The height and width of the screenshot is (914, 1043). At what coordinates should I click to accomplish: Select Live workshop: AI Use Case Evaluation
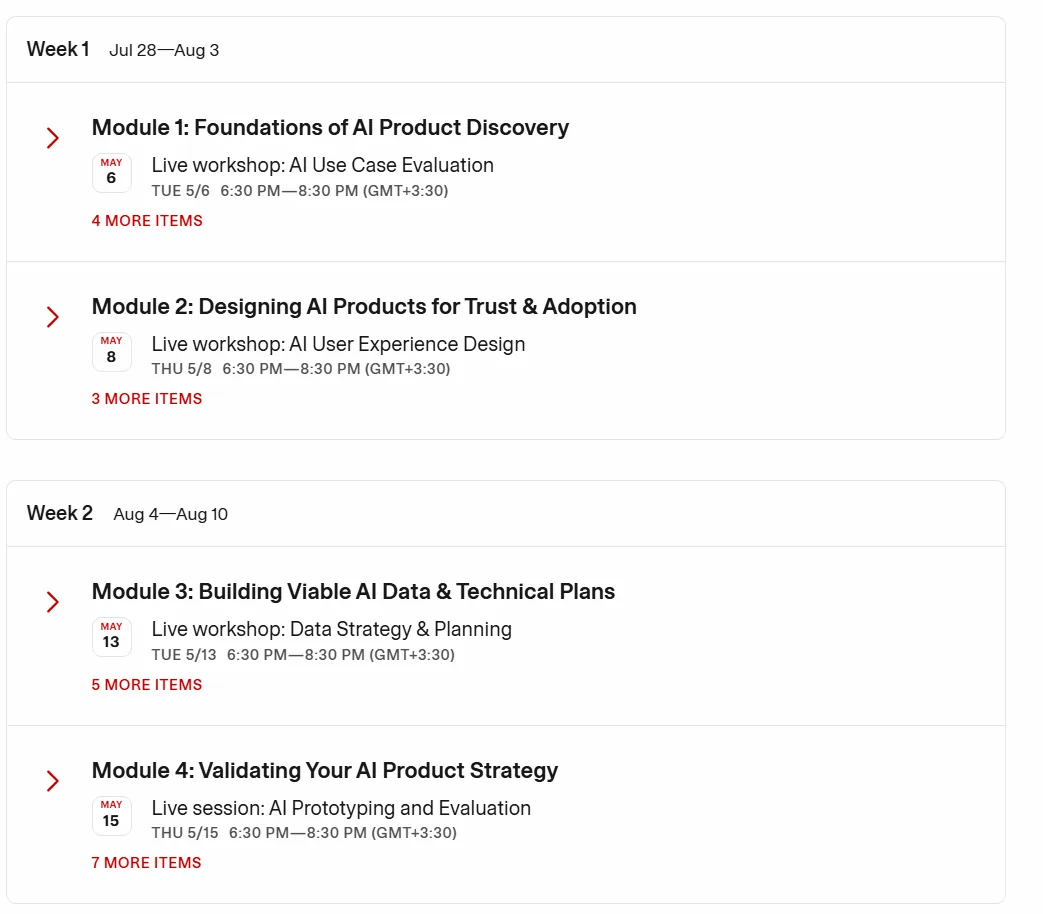pos(323,165)
